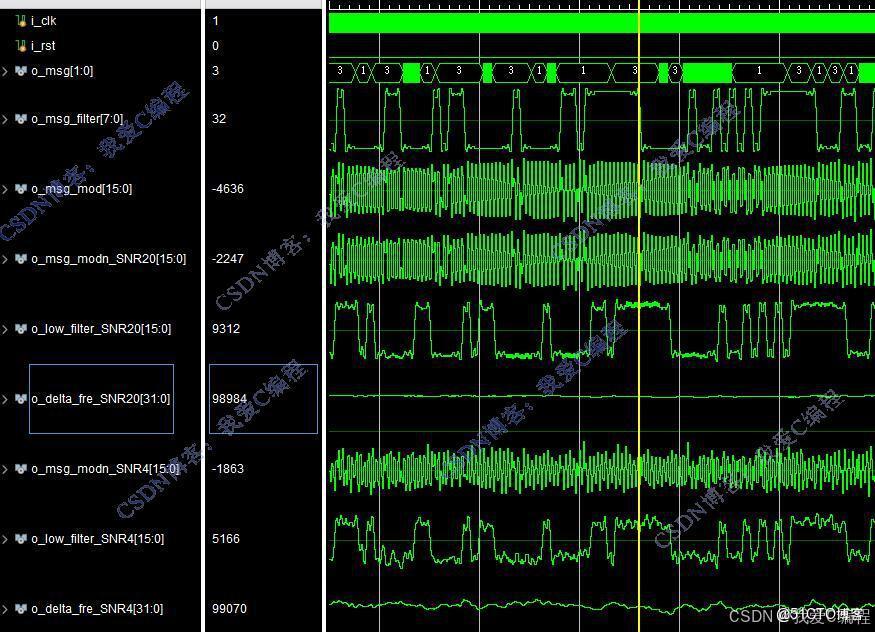Click the o_msg_mod[15:0] bus icon
The image size is (875, 632).
point(21,189)
